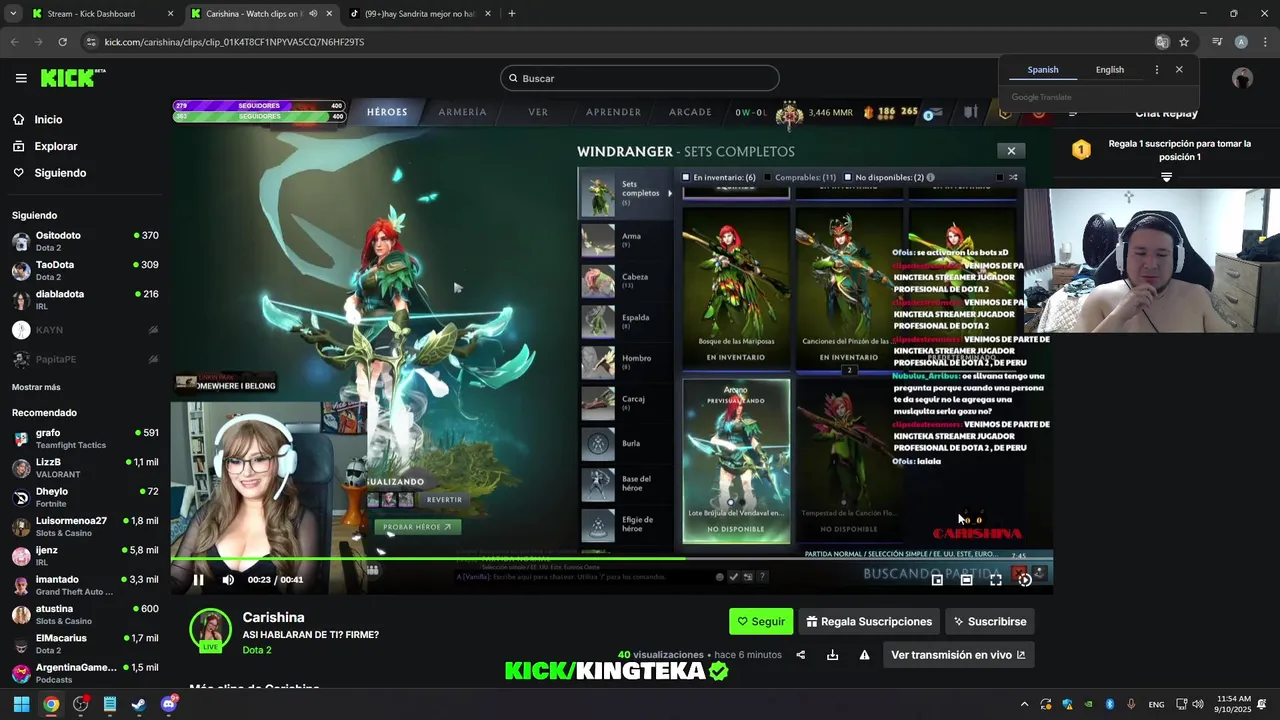Screen dimensions: 1280x720
Task: Open LizzB recommended channel
Action: (x=85, y=468)
